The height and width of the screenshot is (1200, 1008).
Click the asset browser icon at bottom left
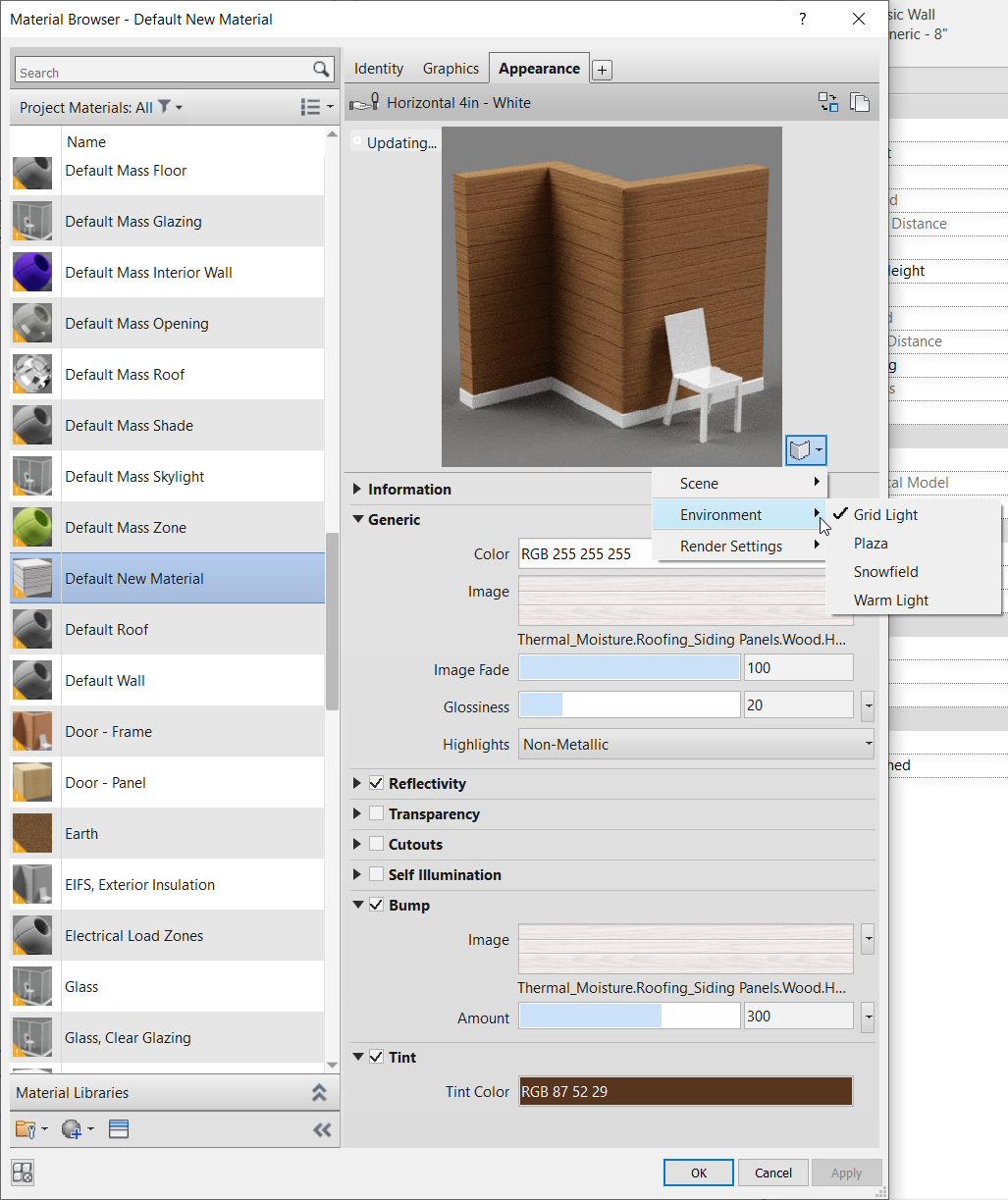click(x=22, y=1173)
